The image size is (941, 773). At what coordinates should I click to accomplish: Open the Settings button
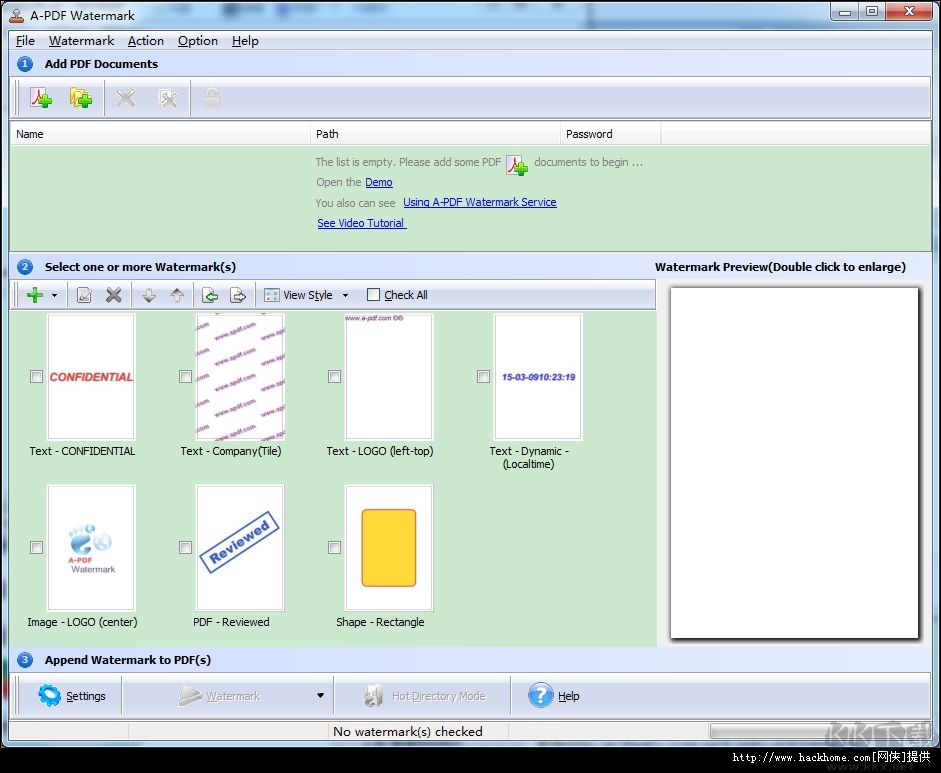(x=72, y=696)
